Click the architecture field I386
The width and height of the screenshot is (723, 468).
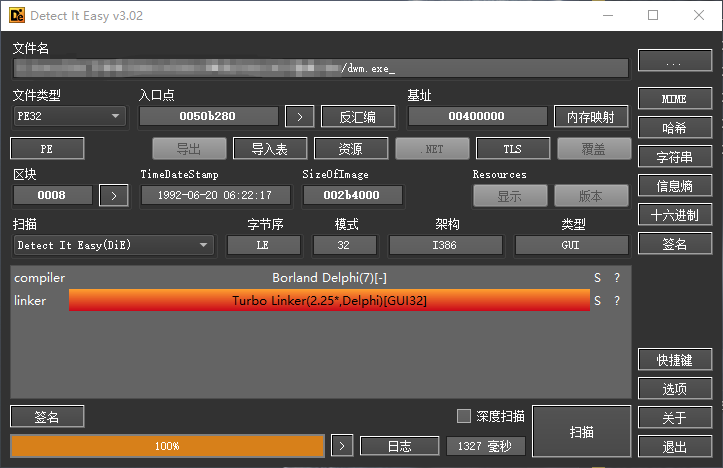445,245
